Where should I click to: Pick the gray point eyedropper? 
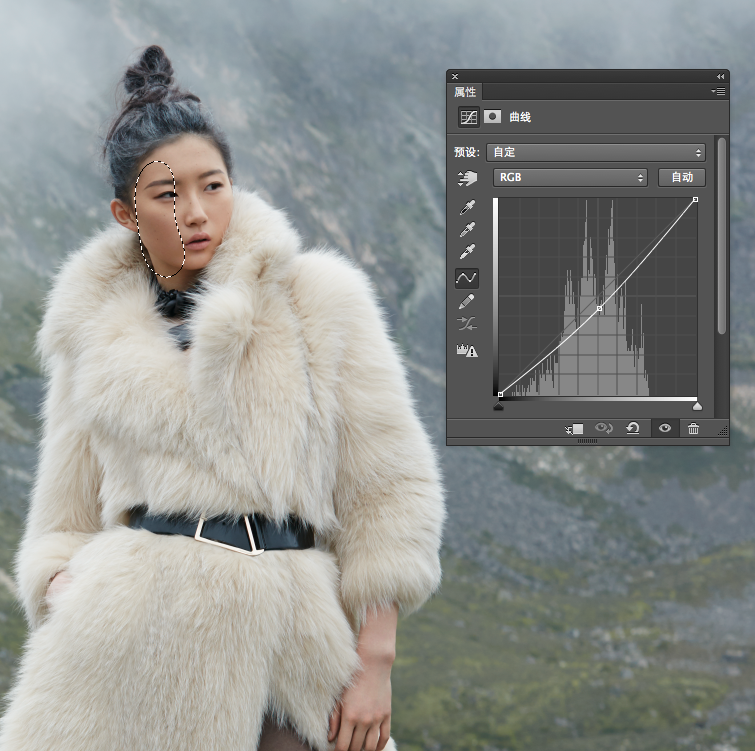(467, 230)
